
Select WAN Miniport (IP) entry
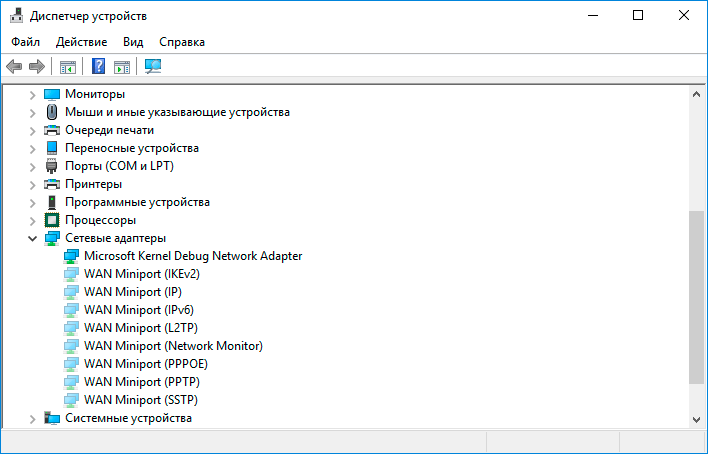(133, 292)
